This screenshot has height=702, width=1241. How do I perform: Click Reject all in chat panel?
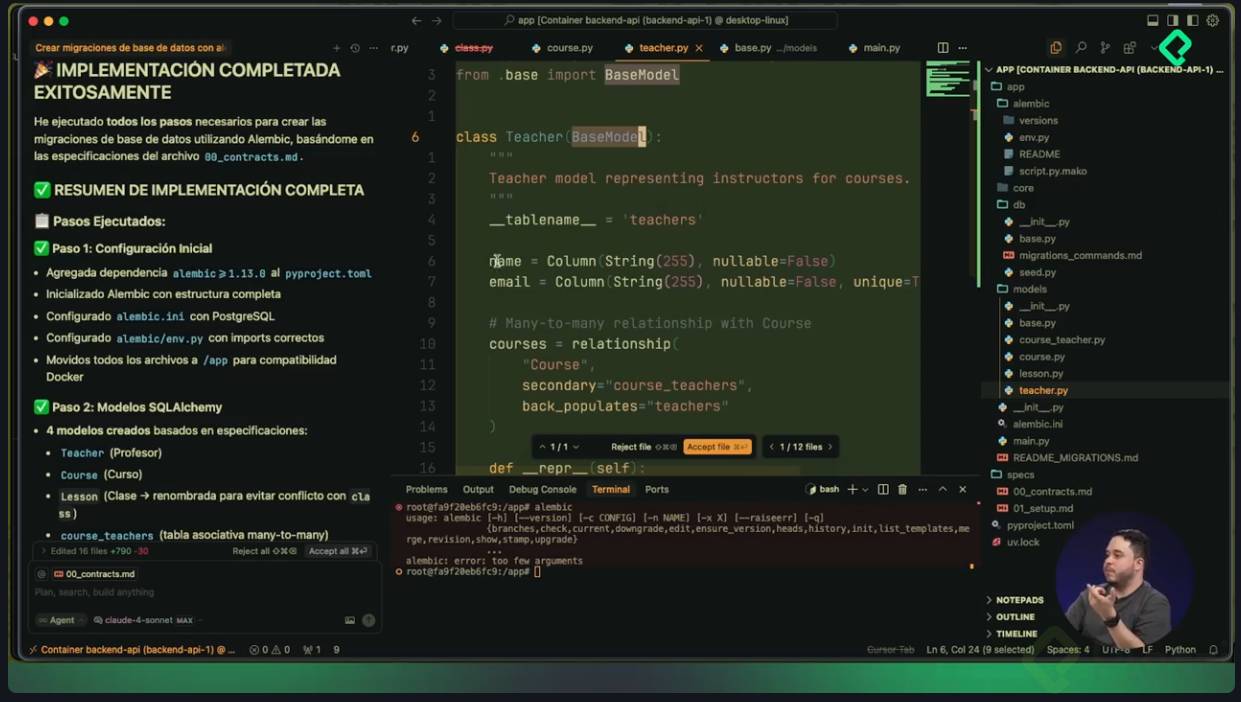coord(264,551)
